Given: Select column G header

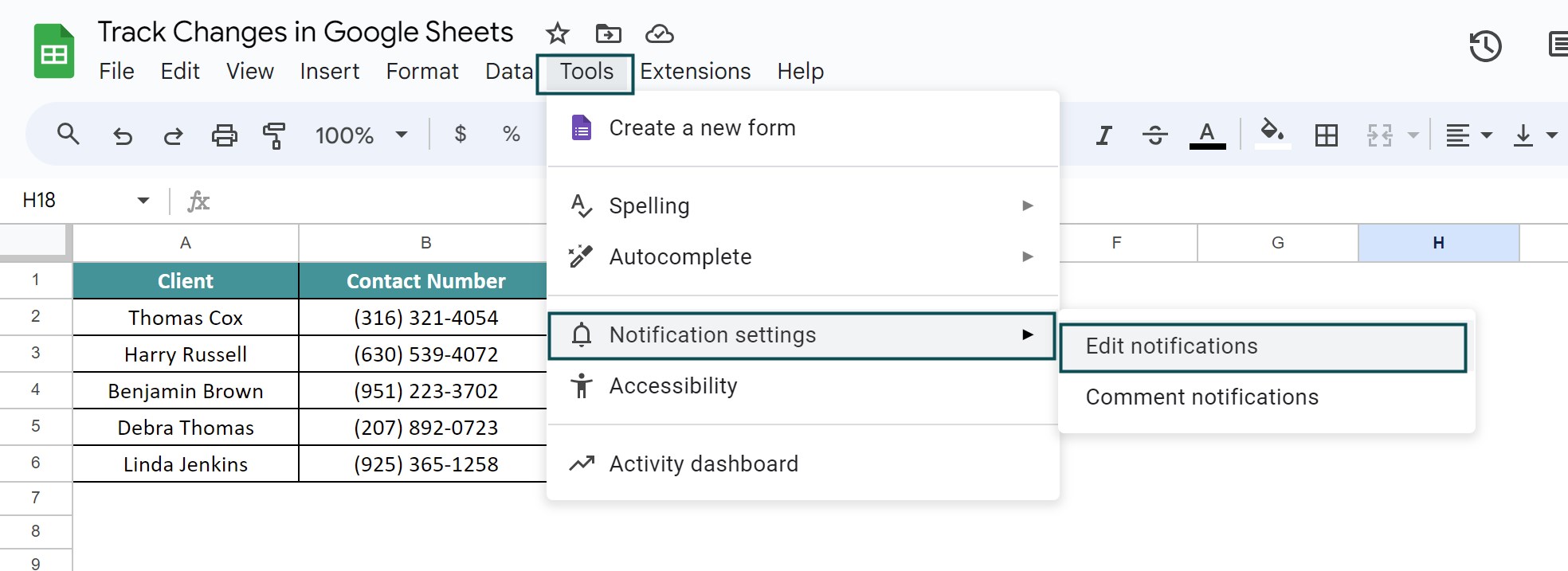Looking at the screenshot, I should coord(1278,243).
